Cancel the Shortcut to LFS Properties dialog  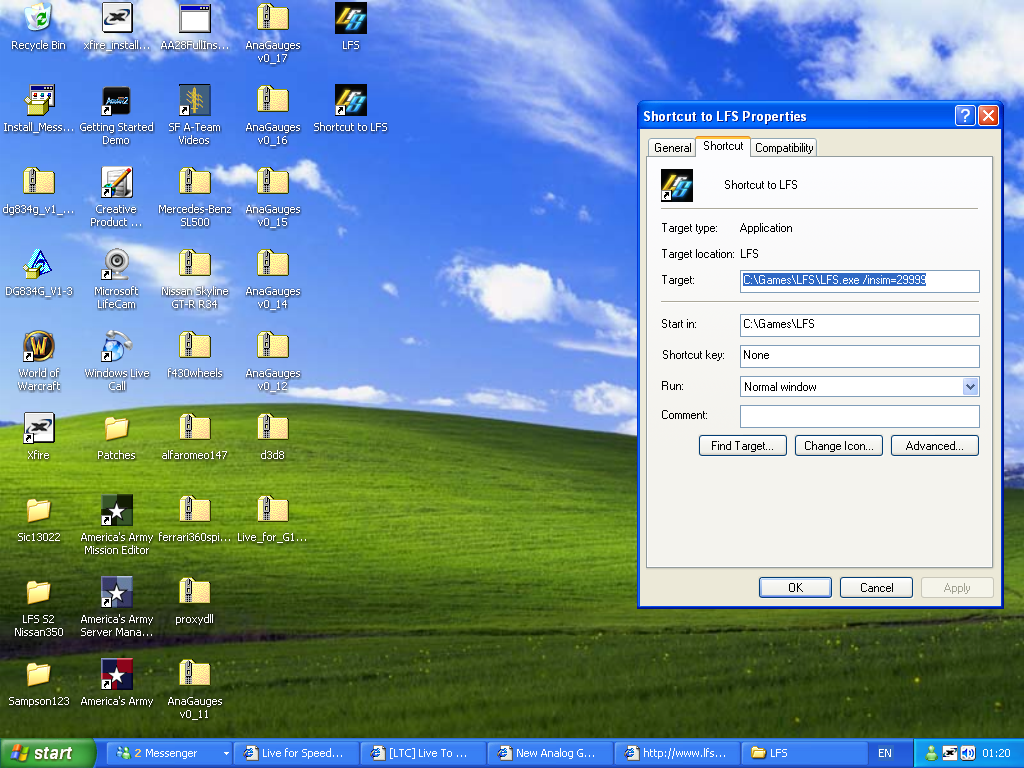click(876, 587)
